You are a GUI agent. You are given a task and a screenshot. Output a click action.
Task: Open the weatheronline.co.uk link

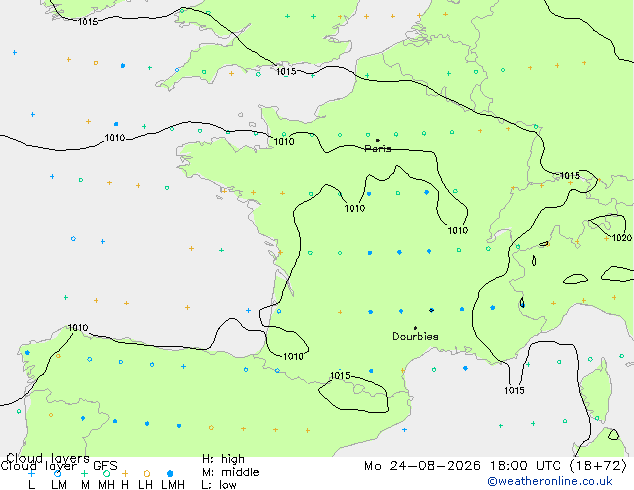pos(550,481)
